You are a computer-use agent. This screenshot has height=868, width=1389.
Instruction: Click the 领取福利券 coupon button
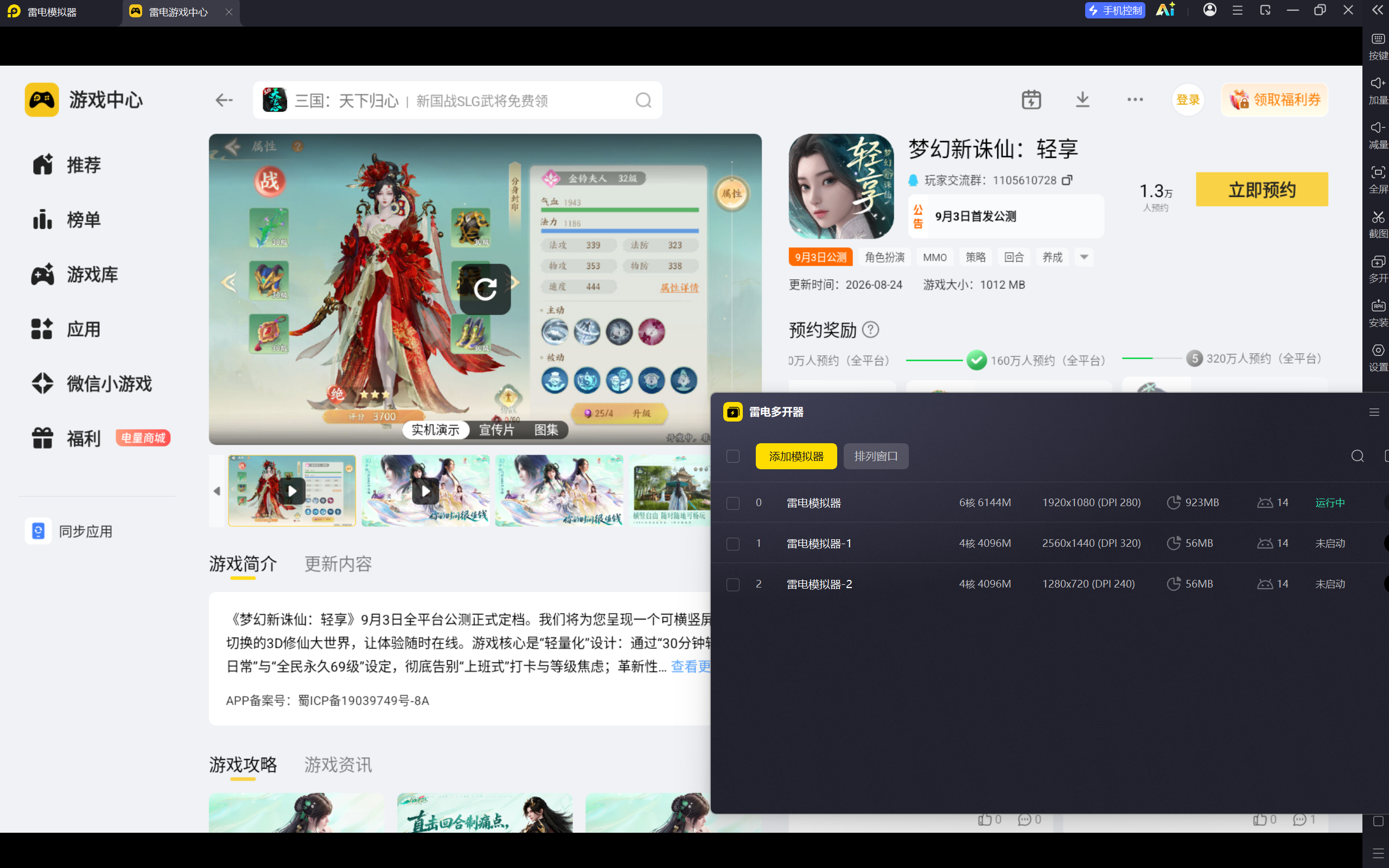pyautogui.click(x=1275, y=100)
